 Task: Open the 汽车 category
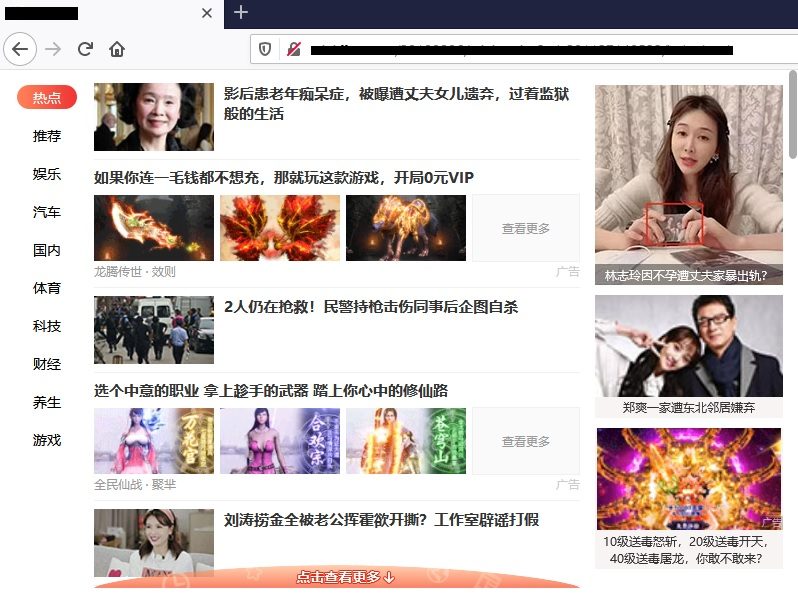[x=47, y=212]
